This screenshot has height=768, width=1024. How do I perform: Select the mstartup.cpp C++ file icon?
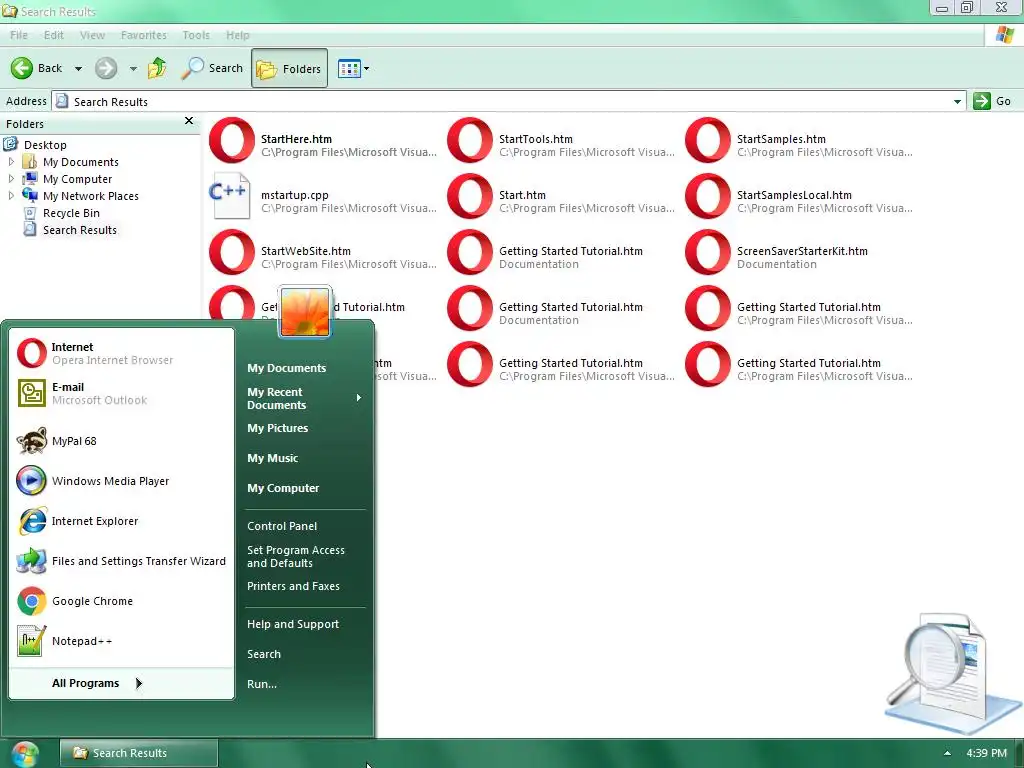coord(230,196)
